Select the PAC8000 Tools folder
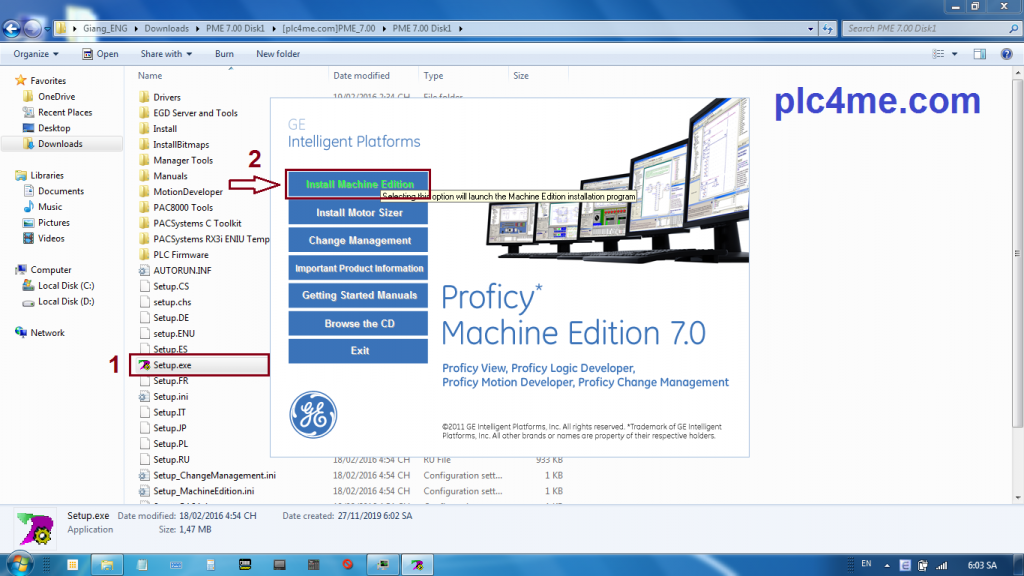Screen dimensions: 1024x576 pyautogui.click(x=183, y=207)
